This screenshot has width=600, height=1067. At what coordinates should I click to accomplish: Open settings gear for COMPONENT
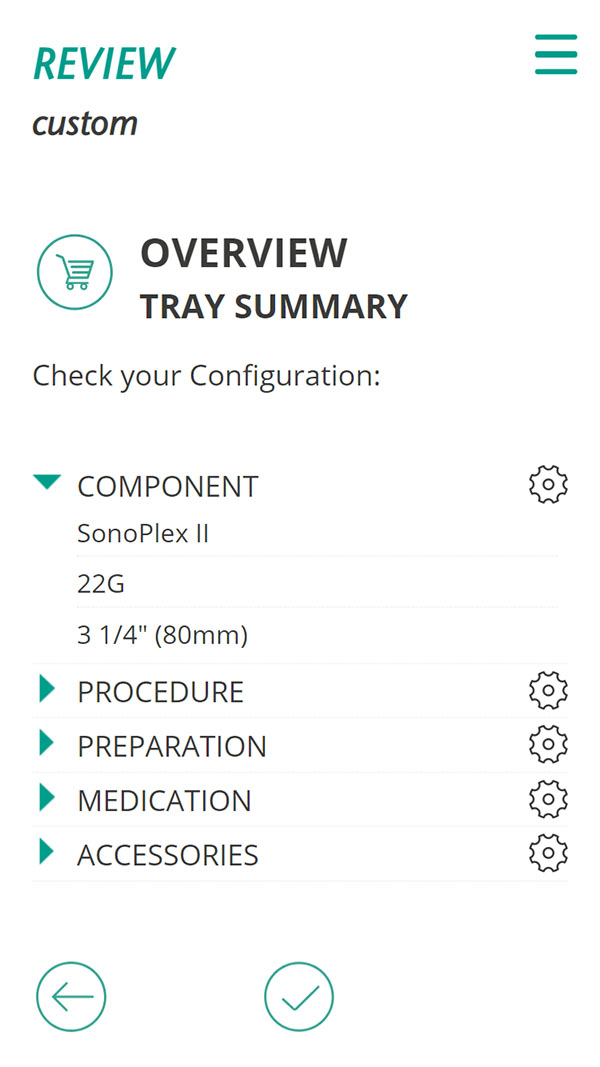[548, 485]
